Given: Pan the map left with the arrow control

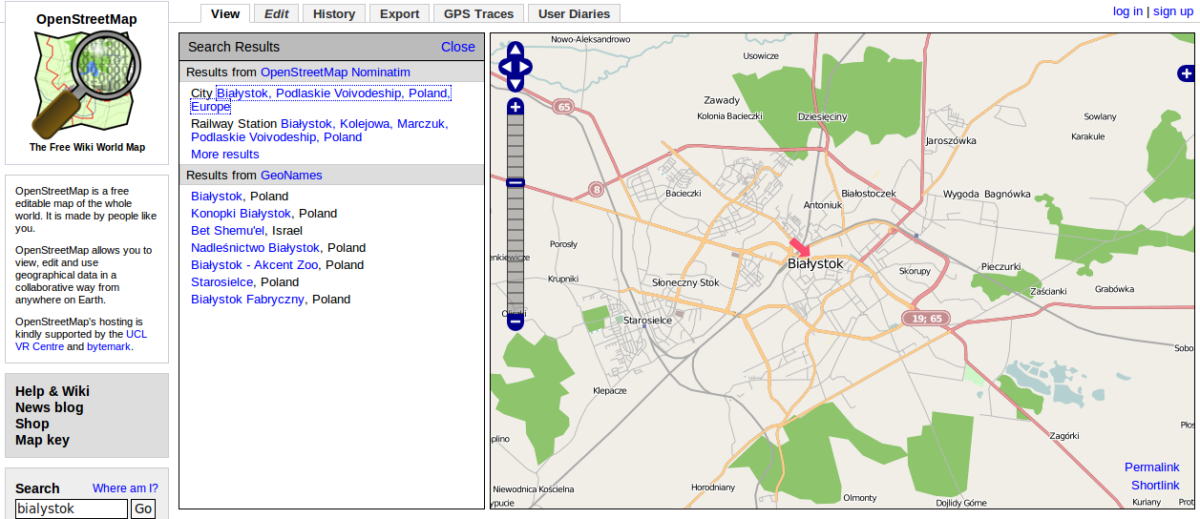Looking at the screenshot, I should (x=504, y=66).
